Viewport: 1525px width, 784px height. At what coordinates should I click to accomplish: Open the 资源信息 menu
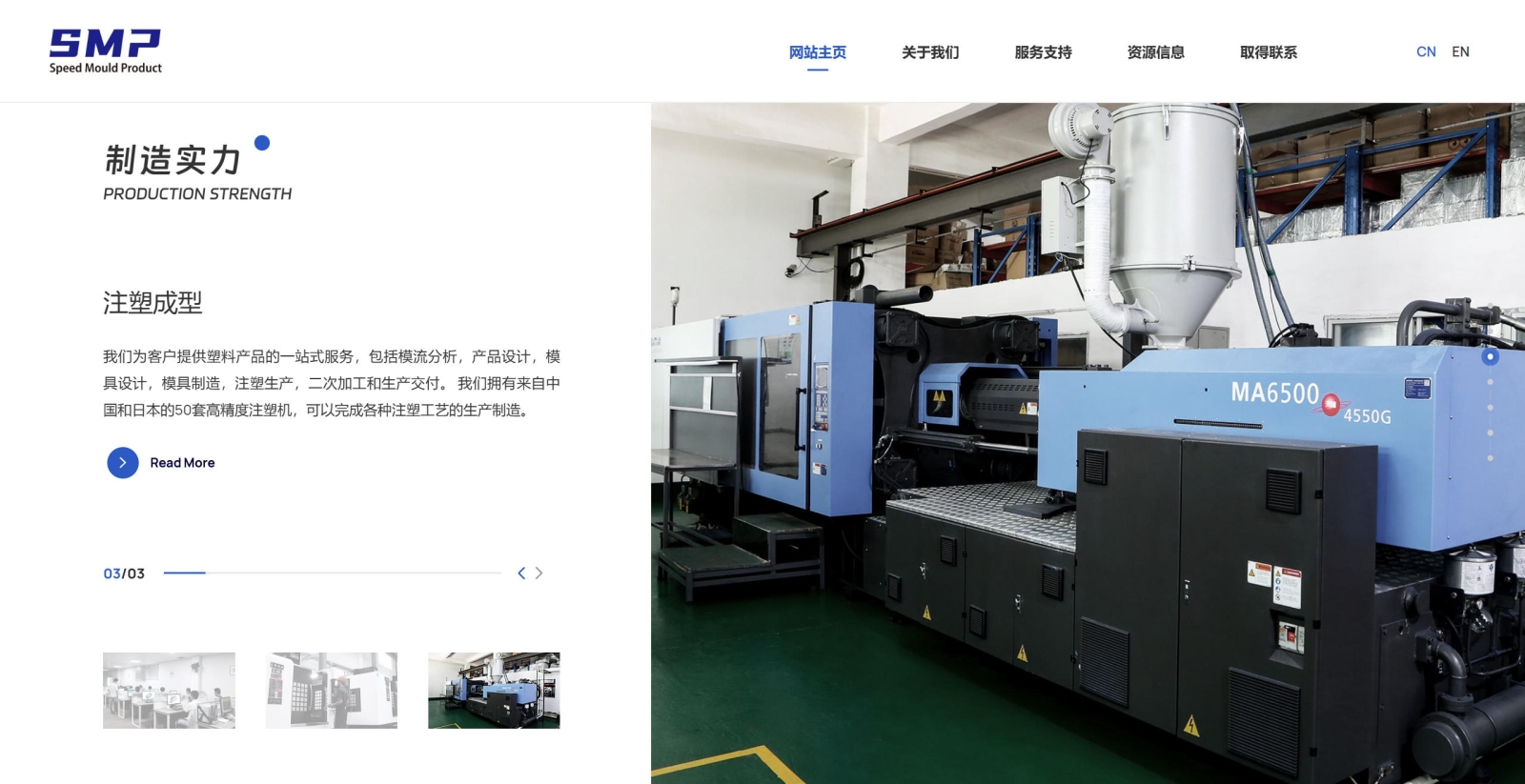(1155, 52)
